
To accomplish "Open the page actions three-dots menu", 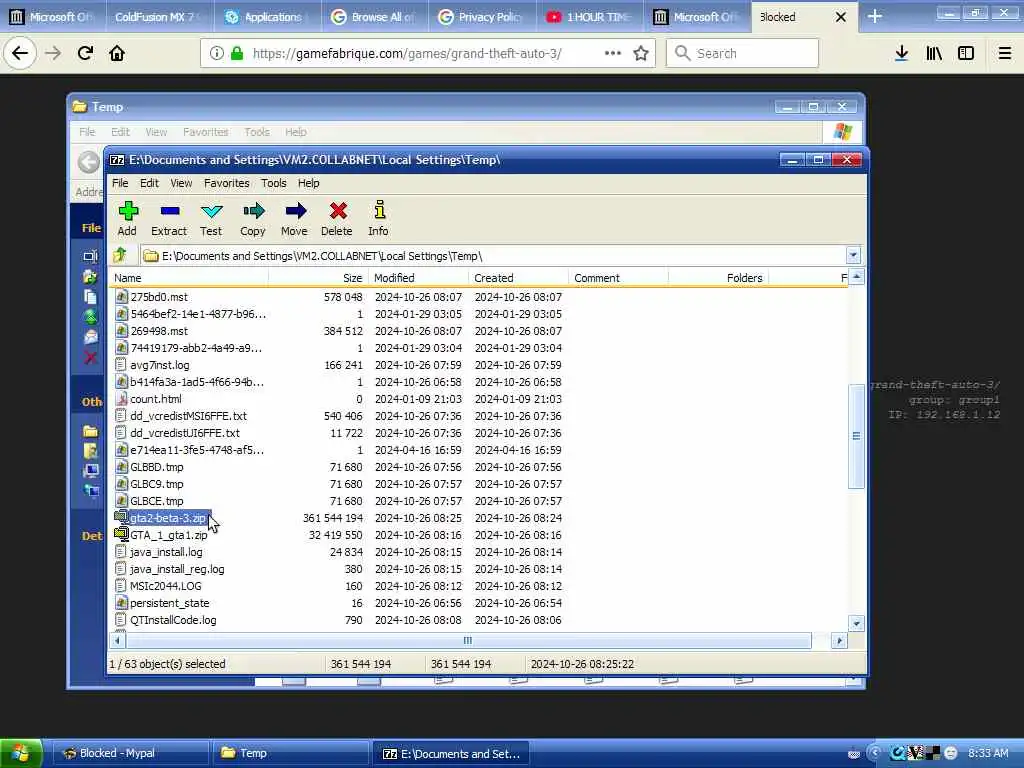I will pos(613,54).
